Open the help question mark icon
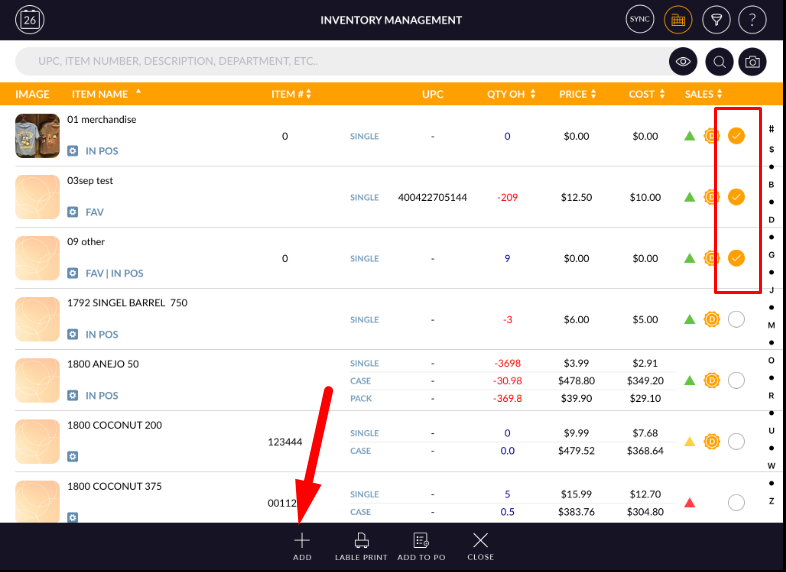Image resolution: width=786 pixels, height=572 pixels. [752, 19]
